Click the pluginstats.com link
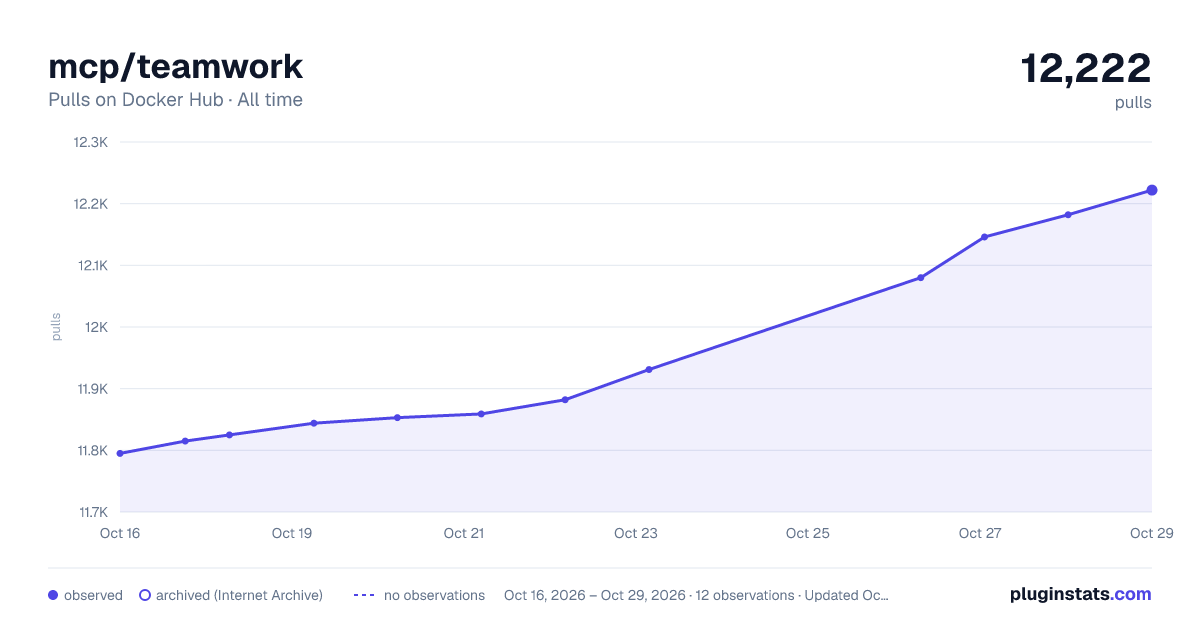 tap(1081, 594)
